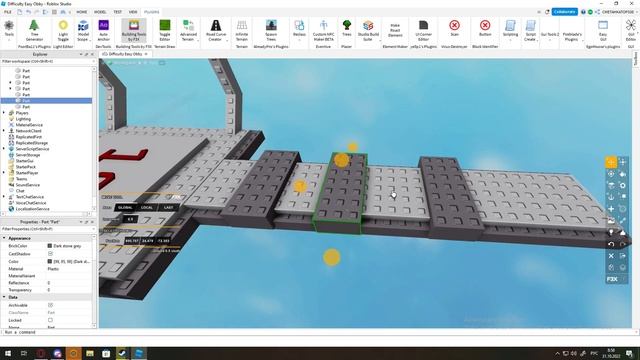This screenshot has width=640, height=360.
Task: Expand the NetworkClient node
Action: pos(4,131)
